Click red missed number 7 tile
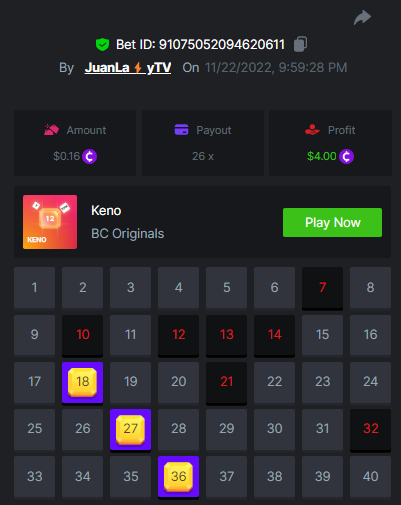This screenshot has height=505, width=401. (322, 288)
